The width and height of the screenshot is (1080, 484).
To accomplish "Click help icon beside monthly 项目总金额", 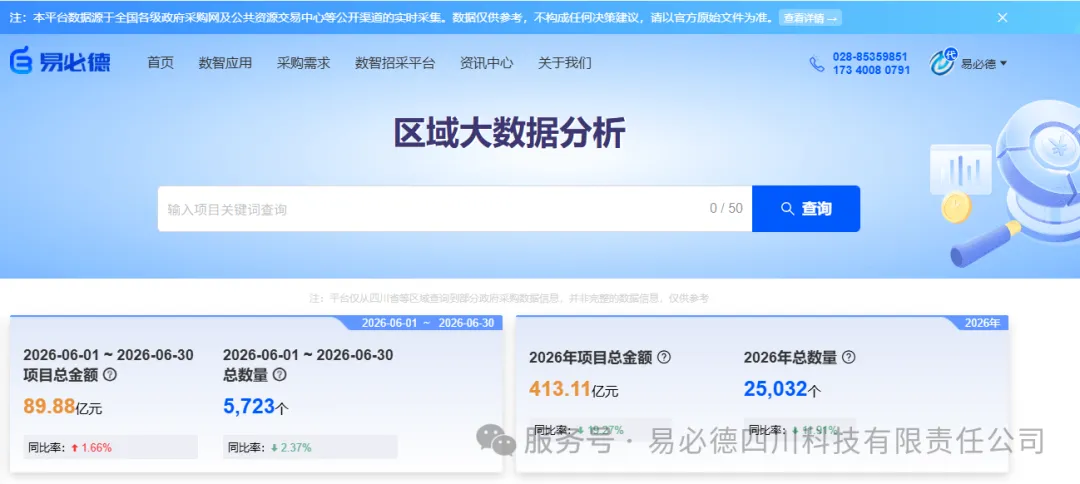I will (110, 375).
